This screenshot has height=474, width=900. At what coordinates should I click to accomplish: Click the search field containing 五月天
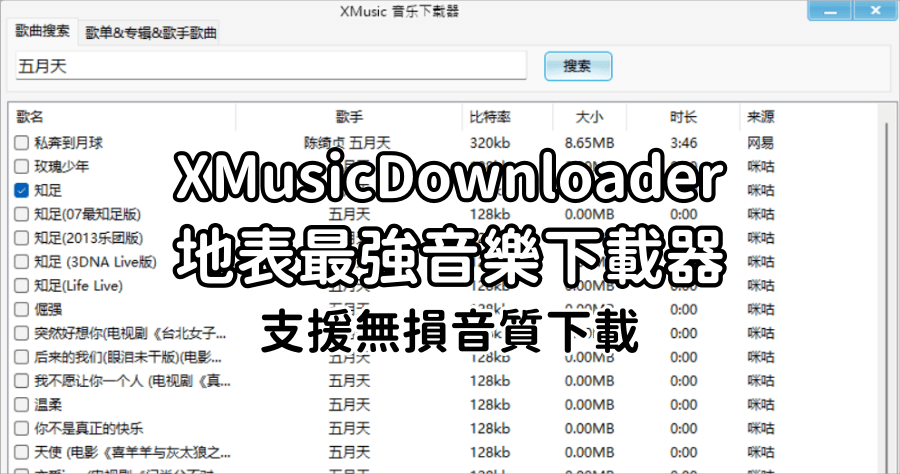pos(270,66)
